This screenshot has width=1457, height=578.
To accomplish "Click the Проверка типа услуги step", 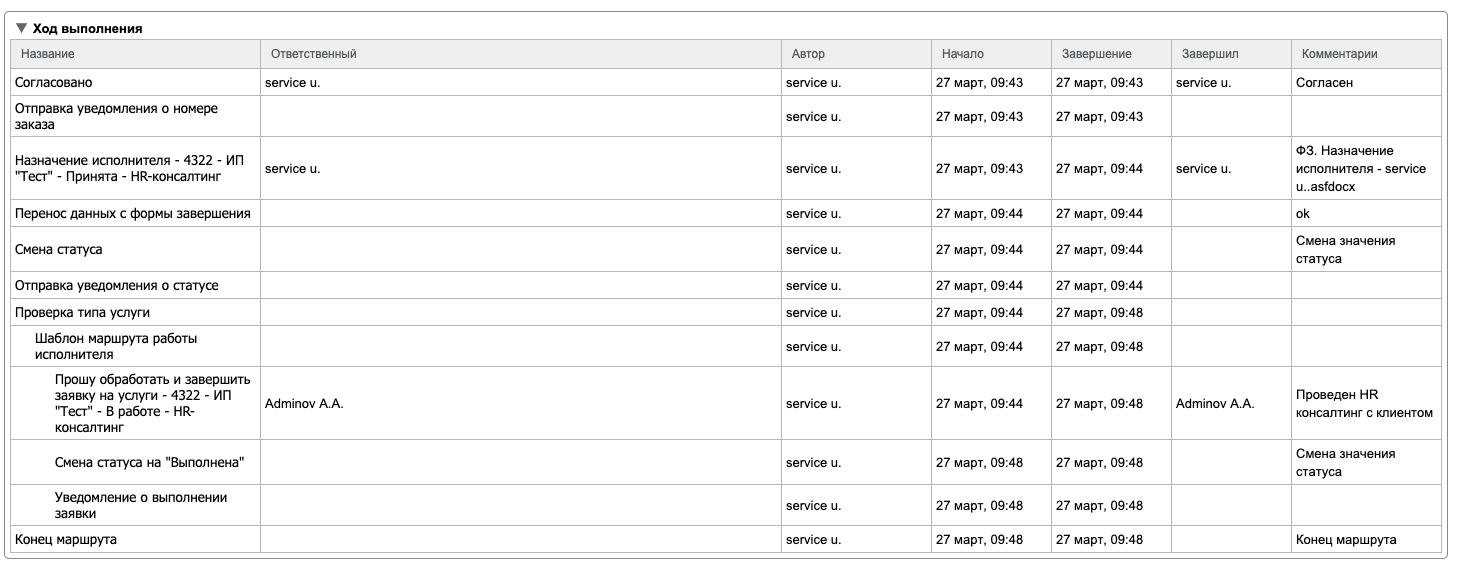I will coord(82,312).
